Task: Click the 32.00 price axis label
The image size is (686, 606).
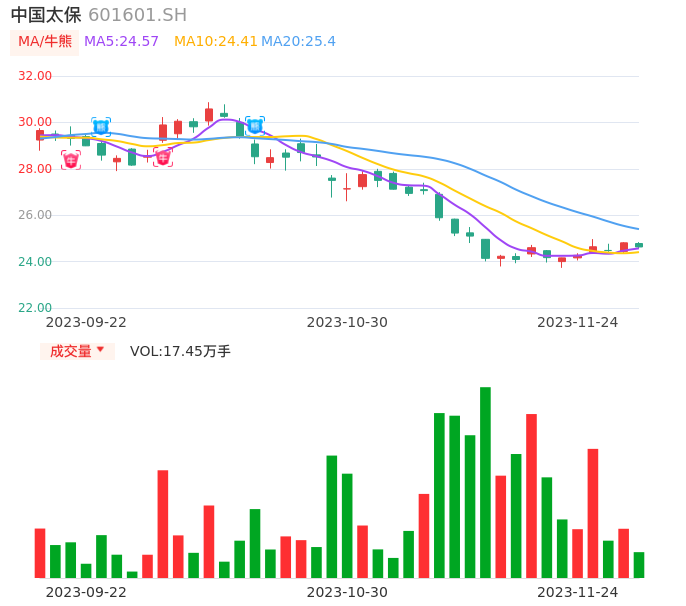Action: (x=35, y=76)
